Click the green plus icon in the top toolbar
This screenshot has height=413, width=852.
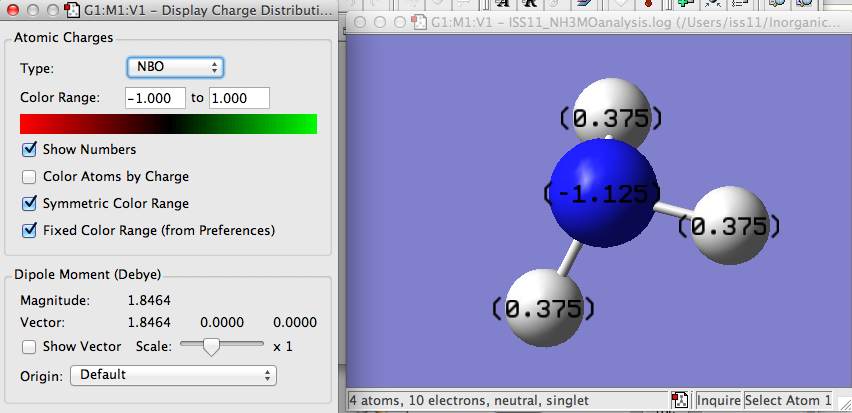(x=687, y=3)
